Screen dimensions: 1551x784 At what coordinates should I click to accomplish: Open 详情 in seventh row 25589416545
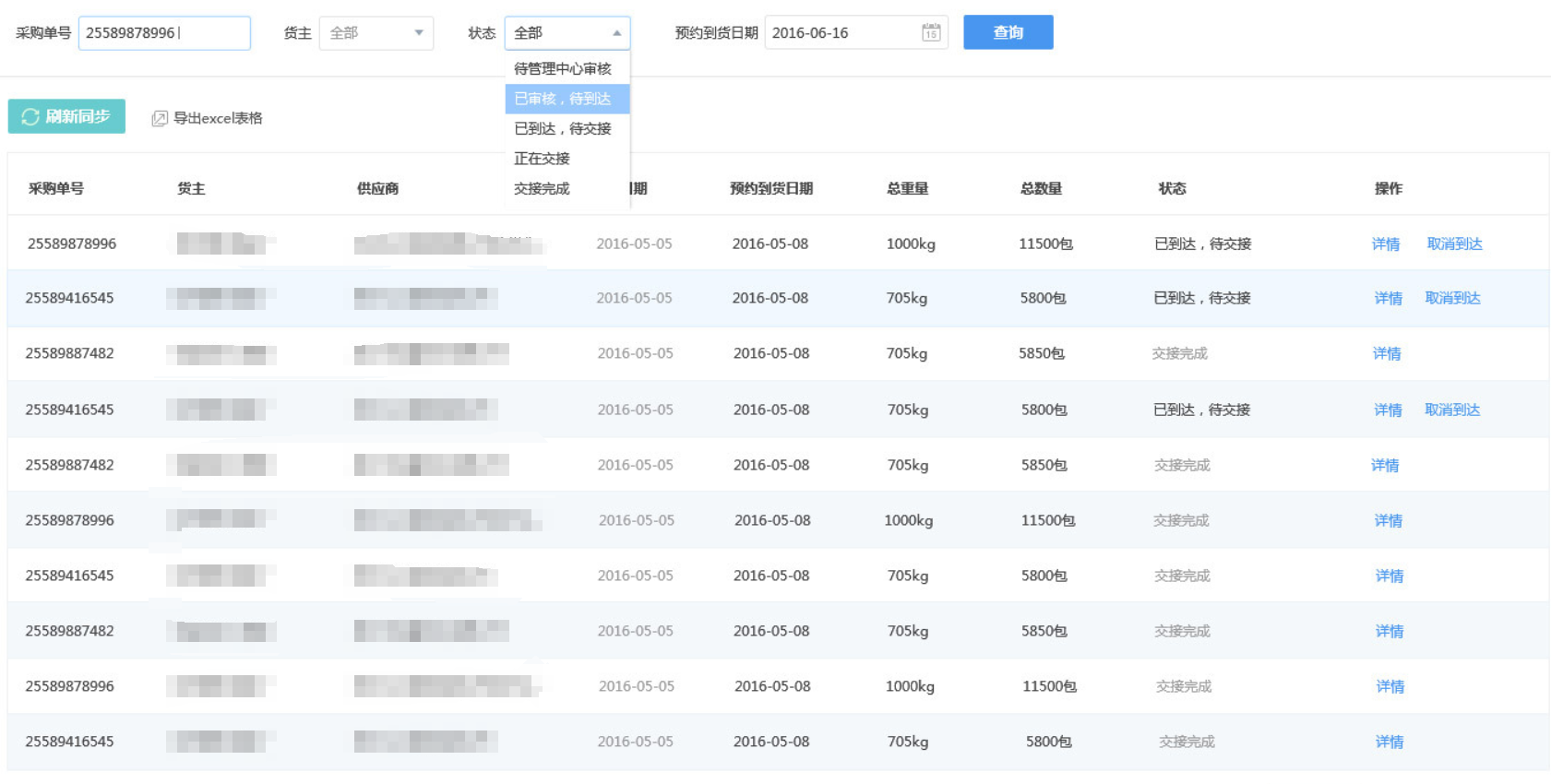[1390, 576]
